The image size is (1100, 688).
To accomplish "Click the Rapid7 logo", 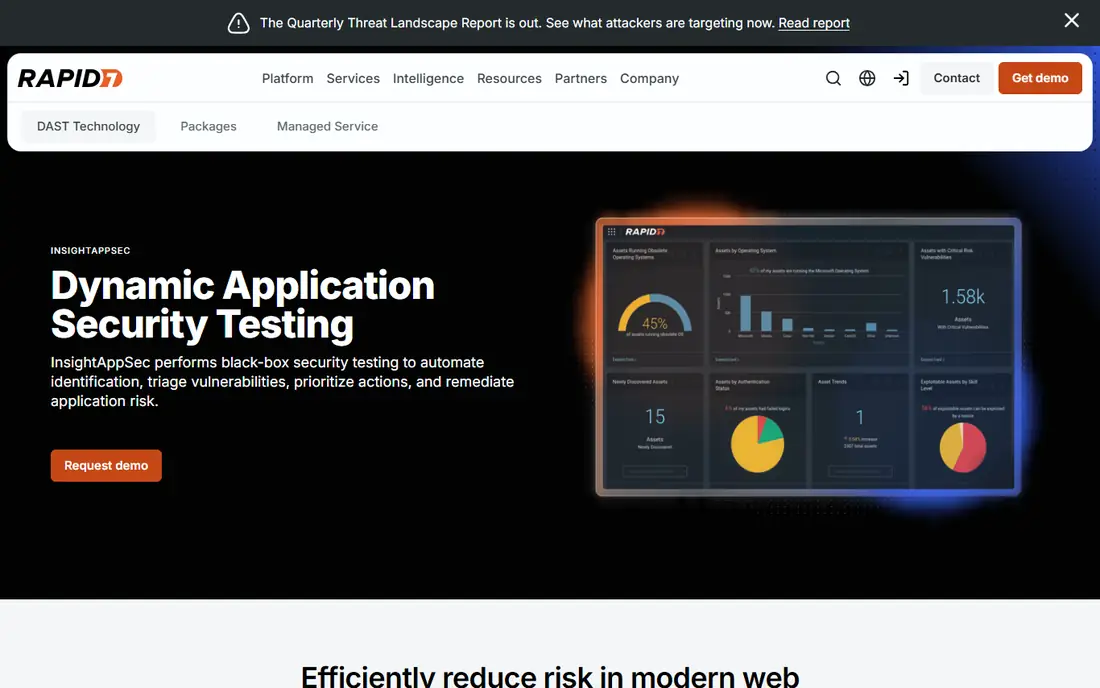I will click(x=70, y=78).
